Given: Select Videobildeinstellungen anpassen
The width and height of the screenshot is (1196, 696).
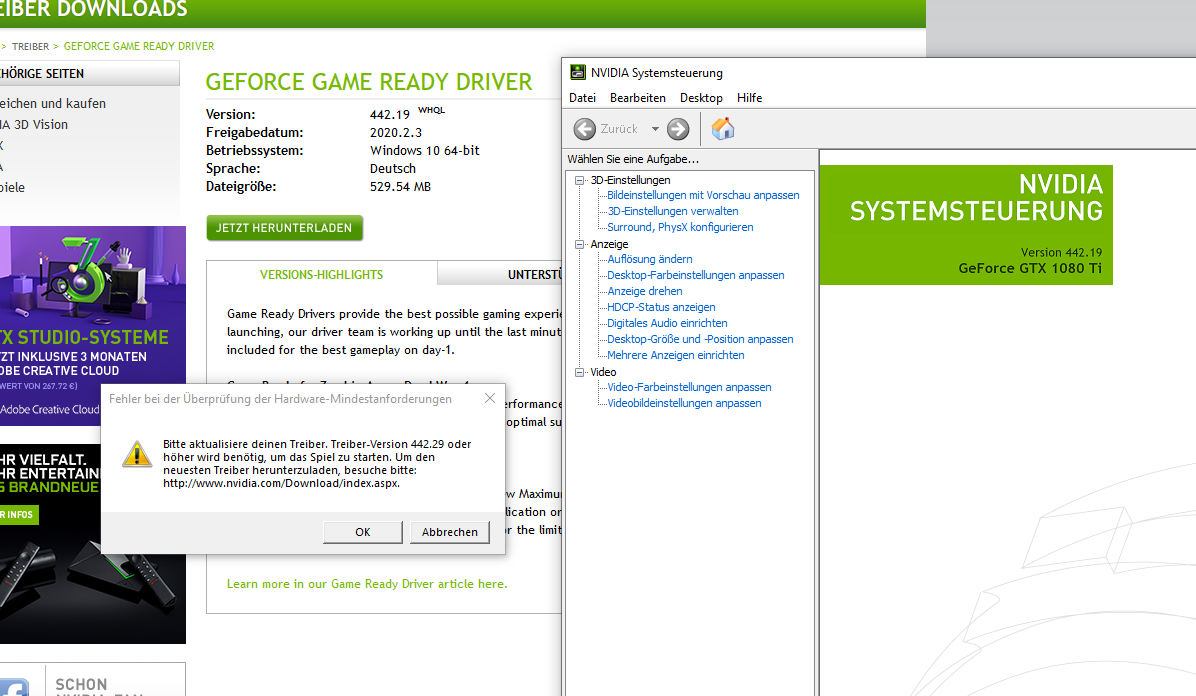Looking at the screenshot, I should tap(684, 404).
